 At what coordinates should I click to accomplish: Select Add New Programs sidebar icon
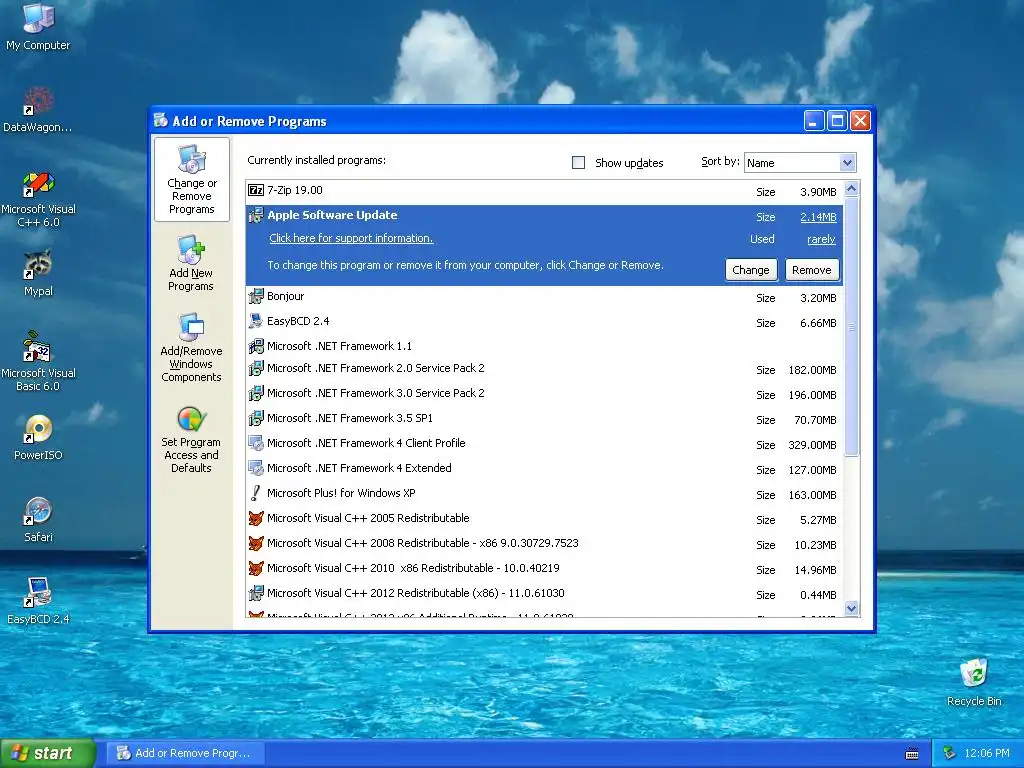[191, 264]
